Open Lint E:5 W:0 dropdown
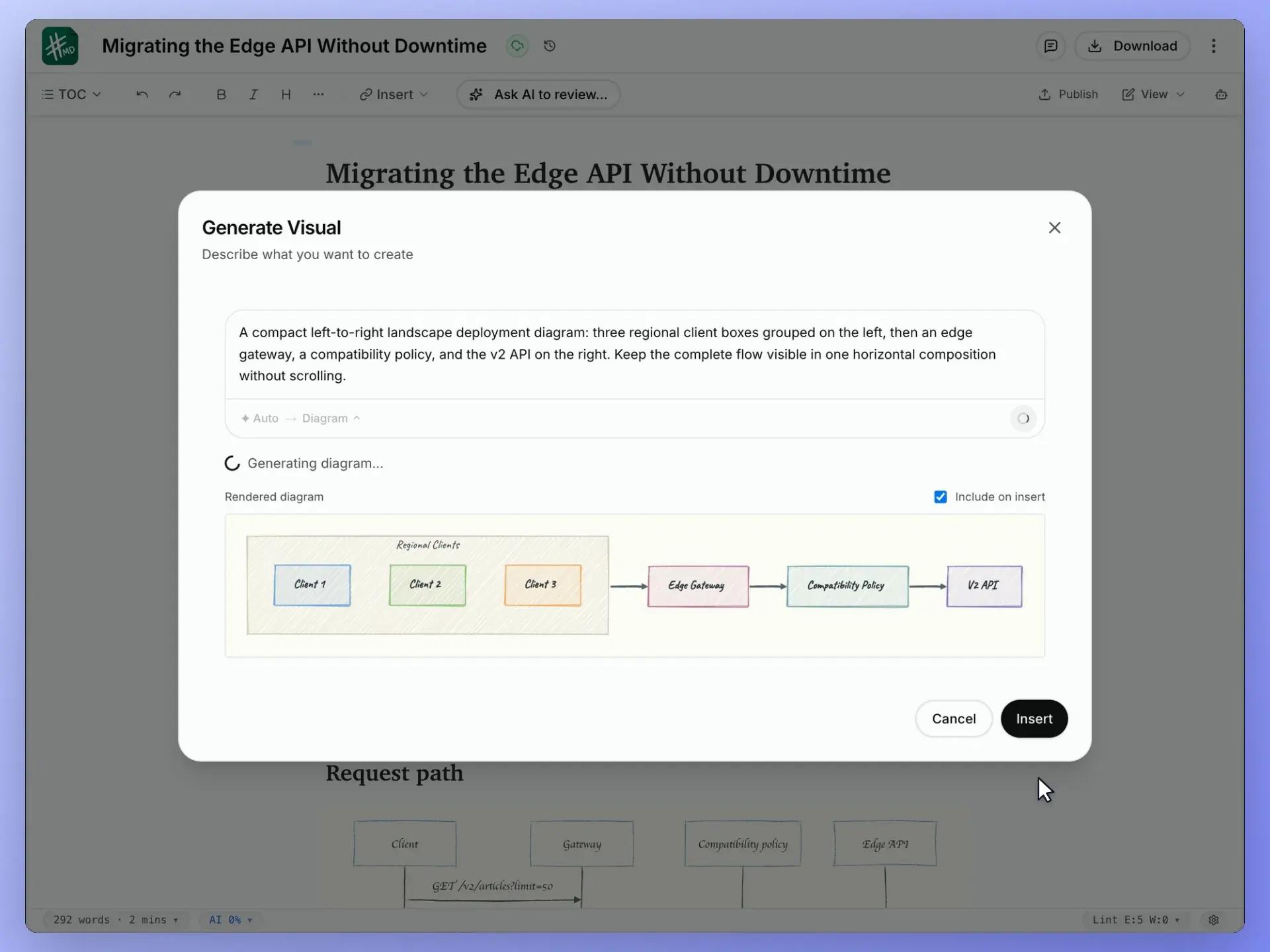The height and width of the screenshot is (952, 1270). coord(1136,920)
